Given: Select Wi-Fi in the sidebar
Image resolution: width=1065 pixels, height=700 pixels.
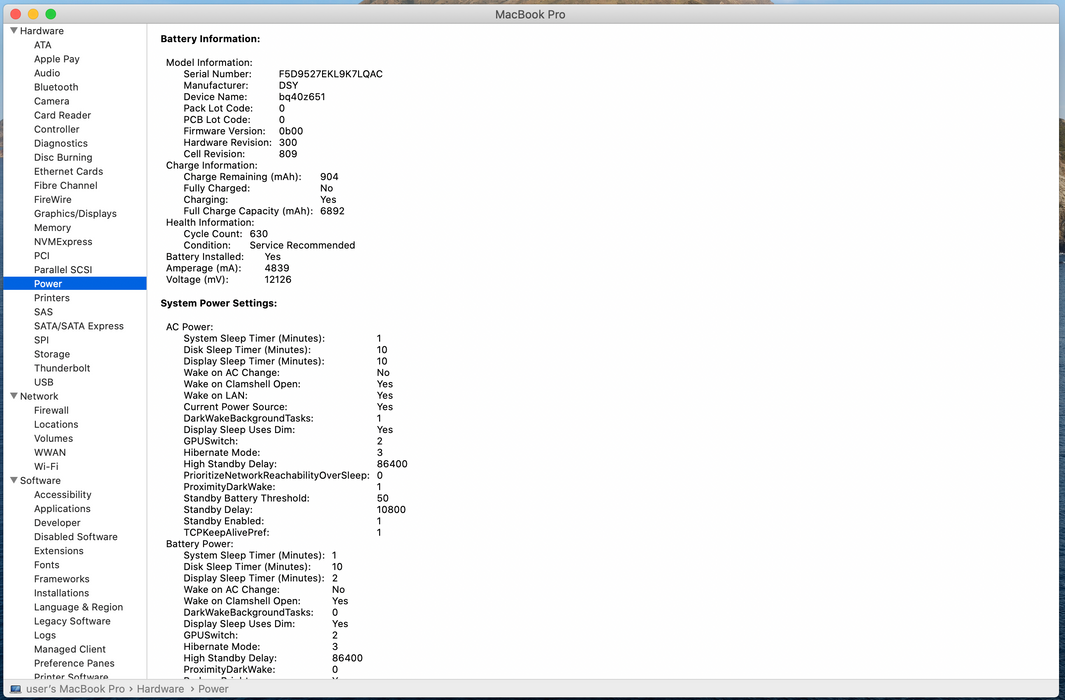Looking at the screenshot, I should [46, 466].
